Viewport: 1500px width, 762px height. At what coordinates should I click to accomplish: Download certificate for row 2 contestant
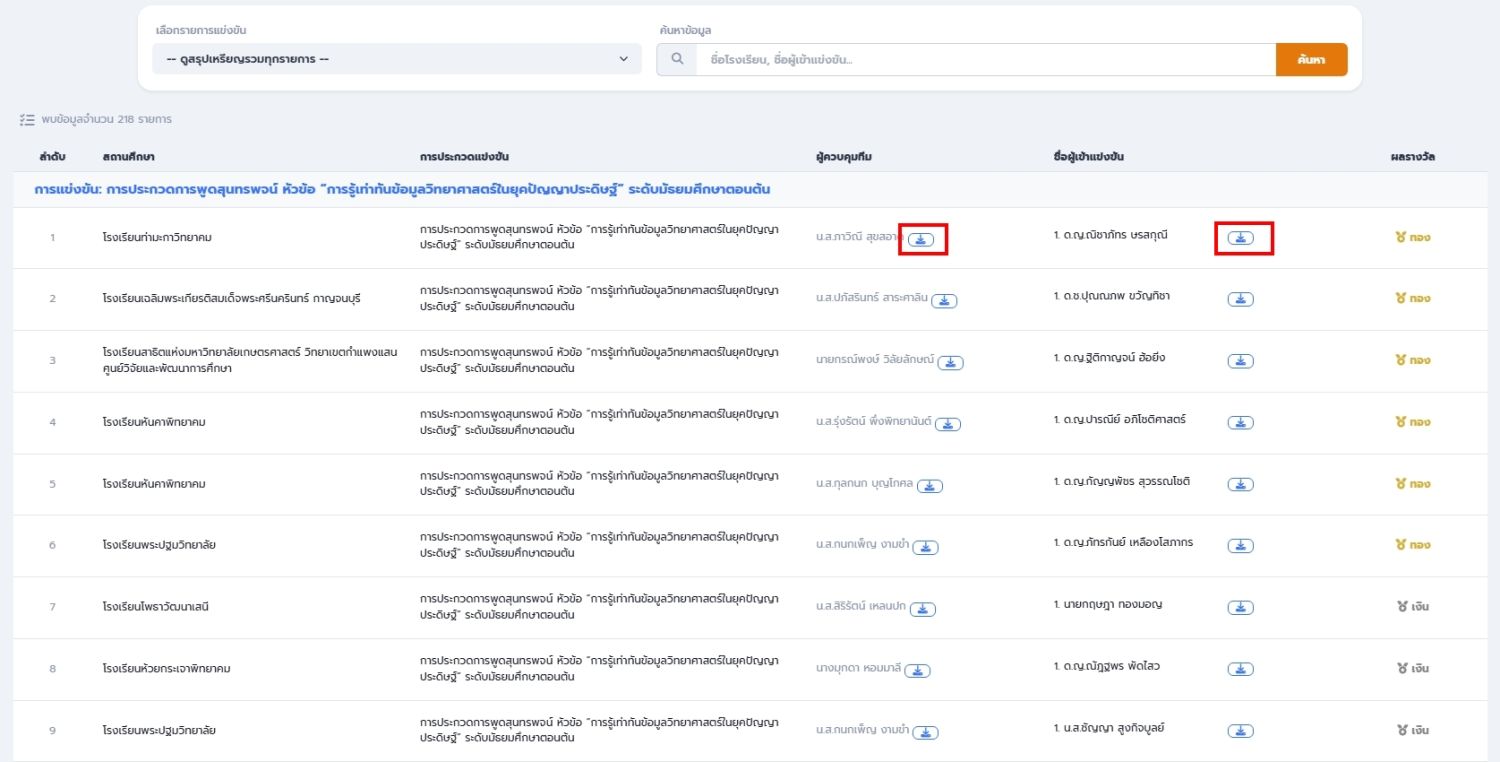click(1241, 299)
